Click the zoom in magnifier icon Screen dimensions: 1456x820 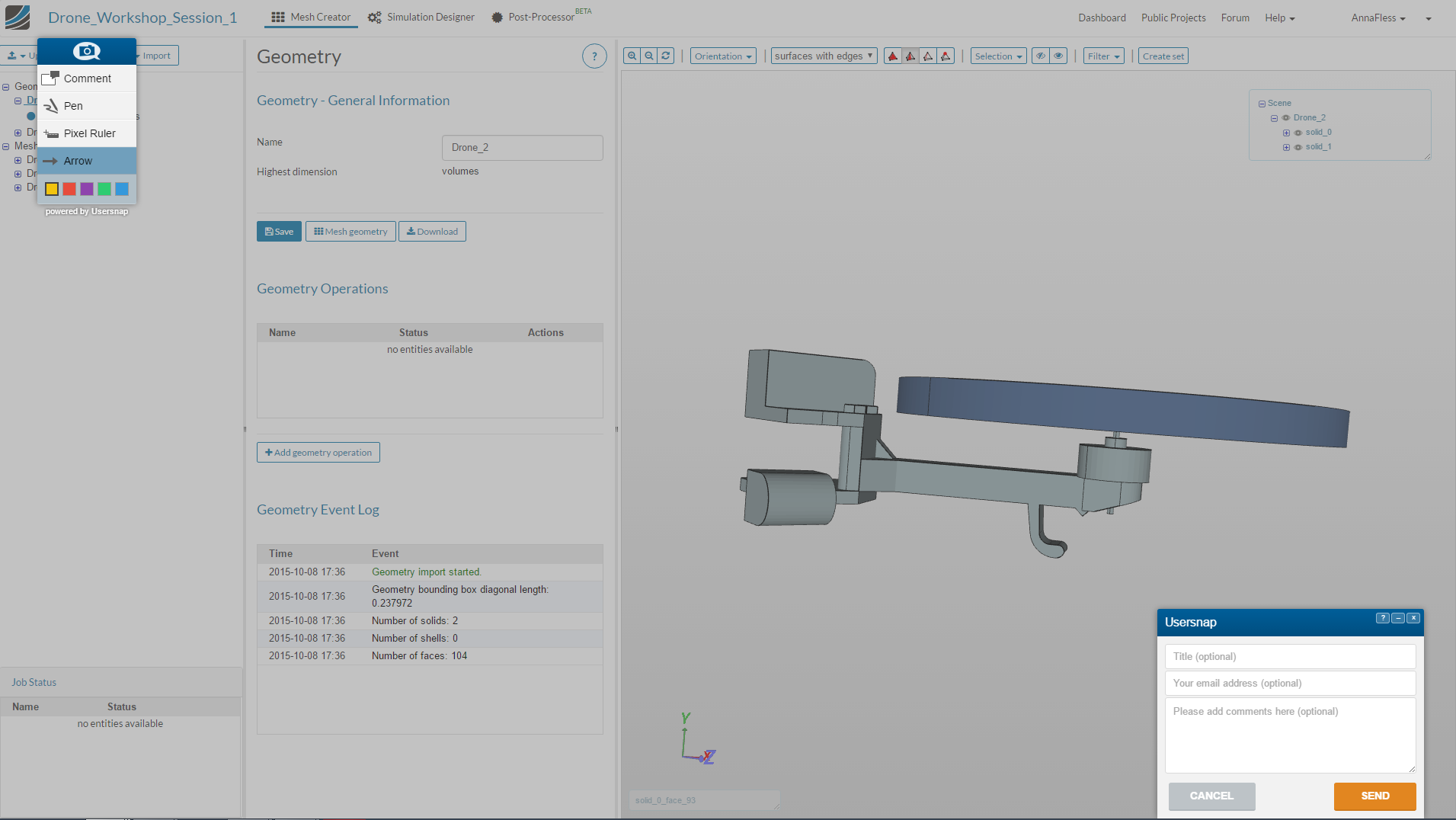point(632,56)
